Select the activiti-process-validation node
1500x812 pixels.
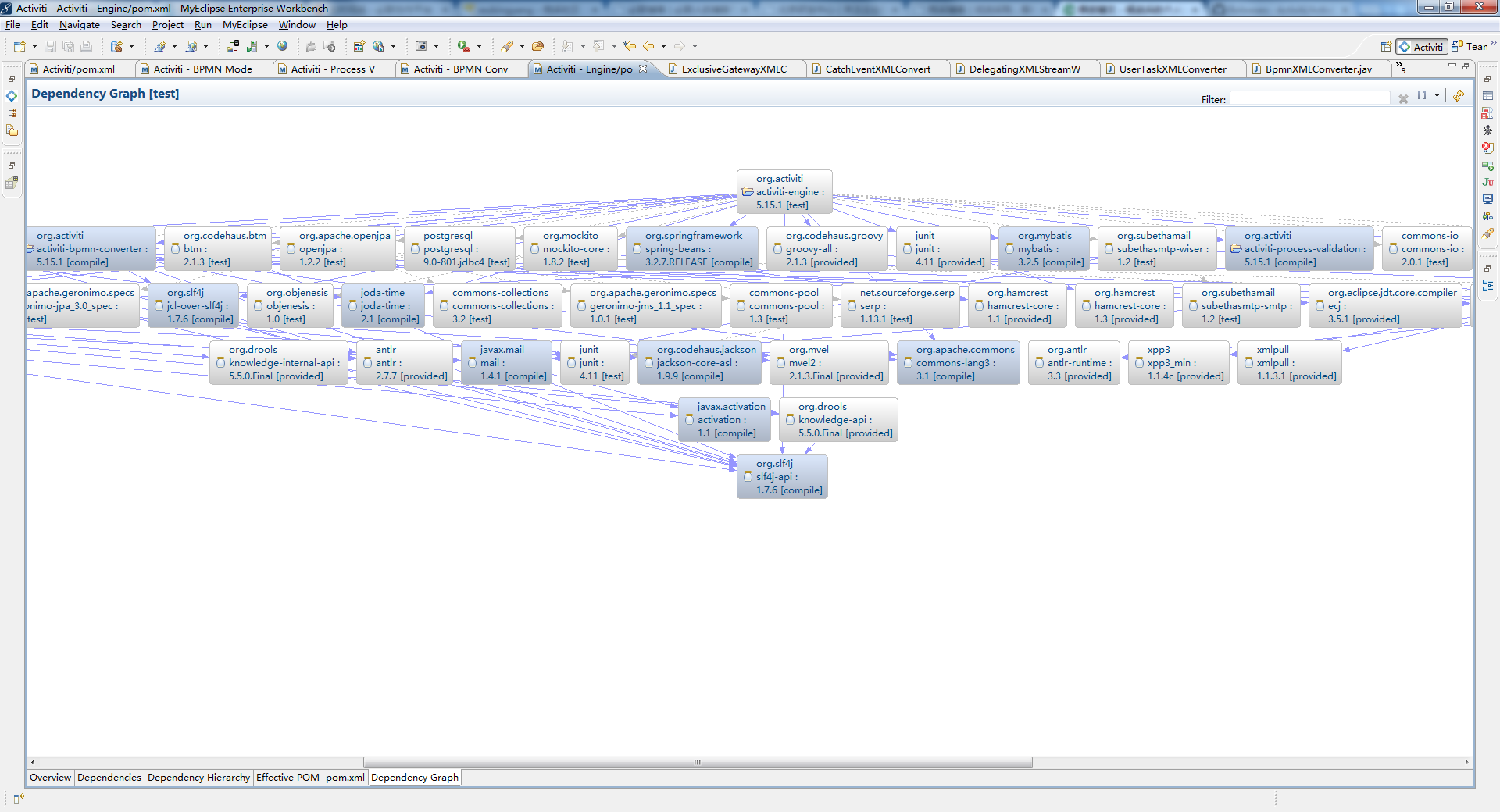[1299, 249]
